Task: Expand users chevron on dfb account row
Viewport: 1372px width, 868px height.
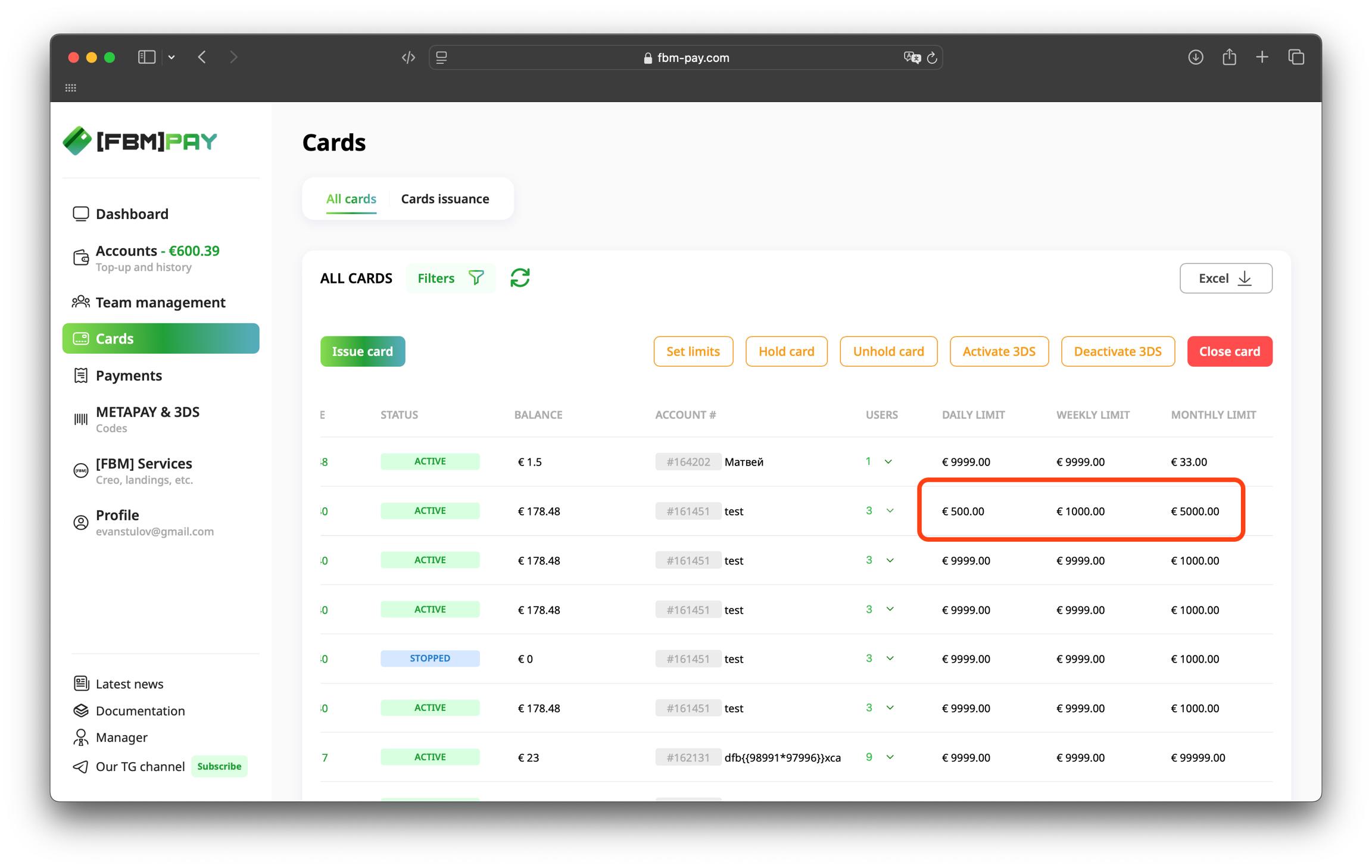Action: (x=890, y=757)
